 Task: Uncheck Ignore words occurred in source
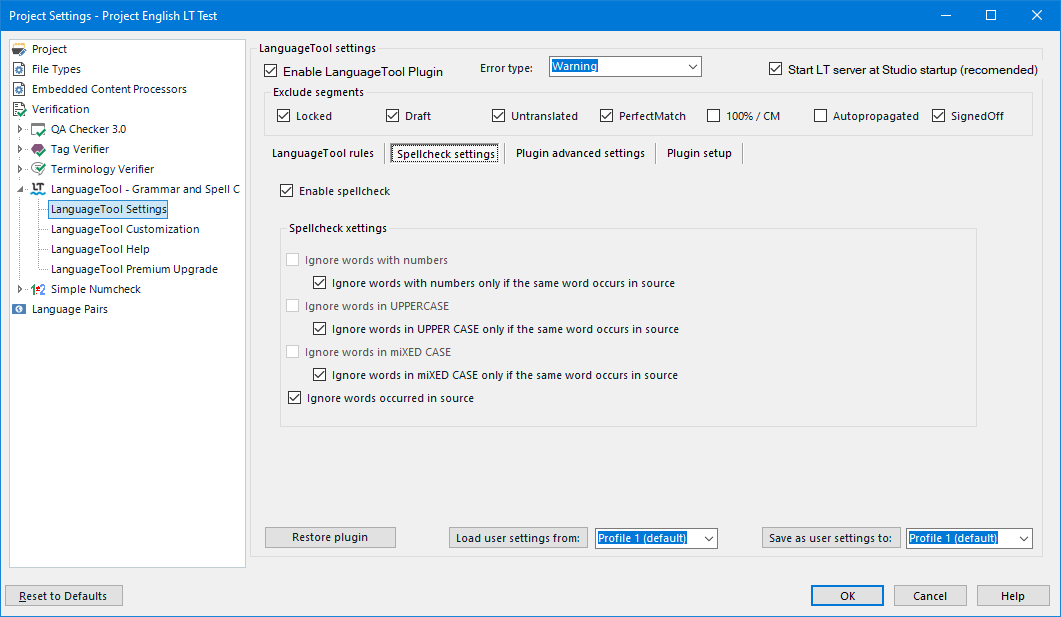(x=294, y=398)
